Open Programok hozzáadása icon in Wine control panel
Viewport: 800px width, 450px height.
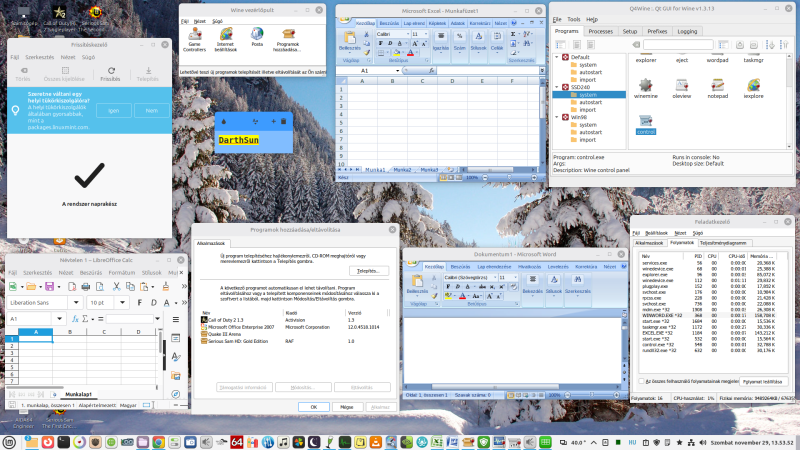pyautogui.click(x=288, y=40)
